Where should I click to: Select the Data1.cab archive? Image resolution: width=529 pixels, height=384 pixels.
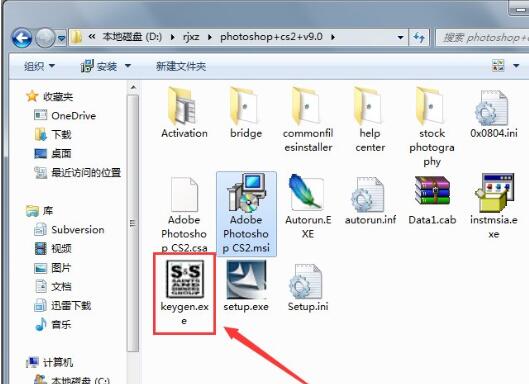coord(432,201)
